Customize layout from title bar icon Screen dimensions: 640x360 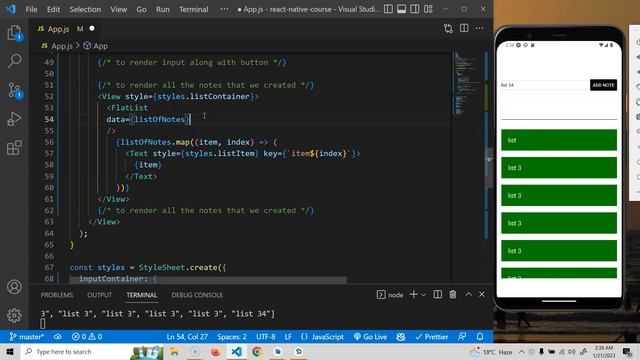click(x=428, y=9)
